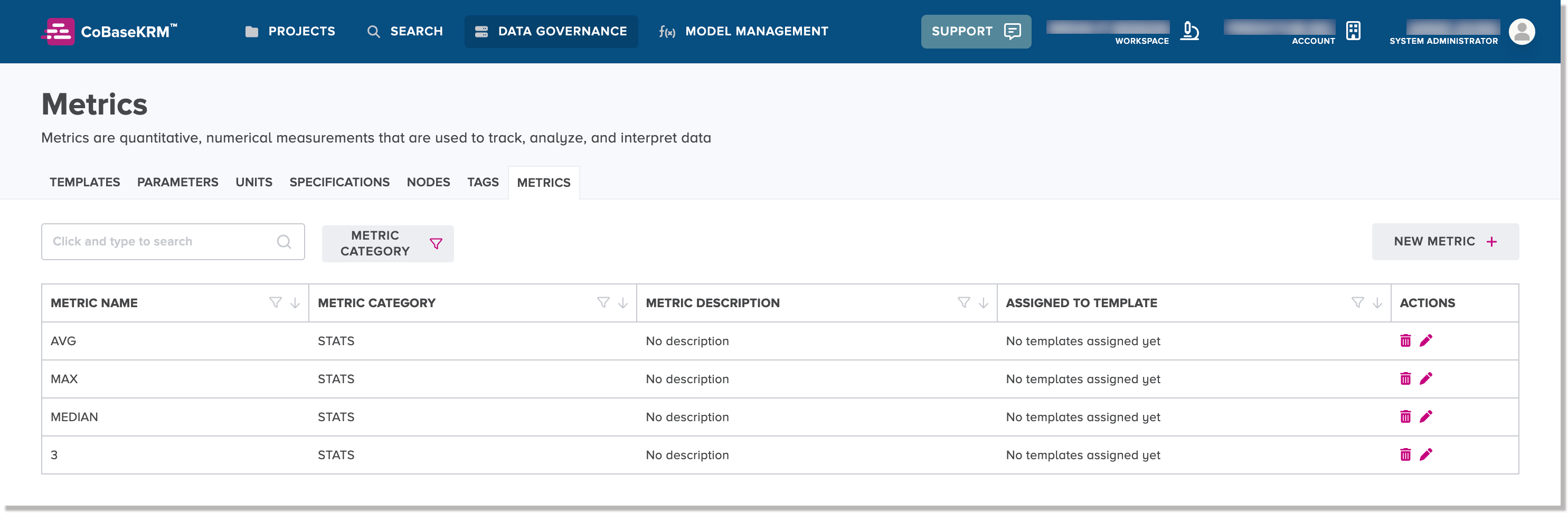Switch to the Nodes tab
This screenshot has height=513, width=1568.
[x=429, y=182]
